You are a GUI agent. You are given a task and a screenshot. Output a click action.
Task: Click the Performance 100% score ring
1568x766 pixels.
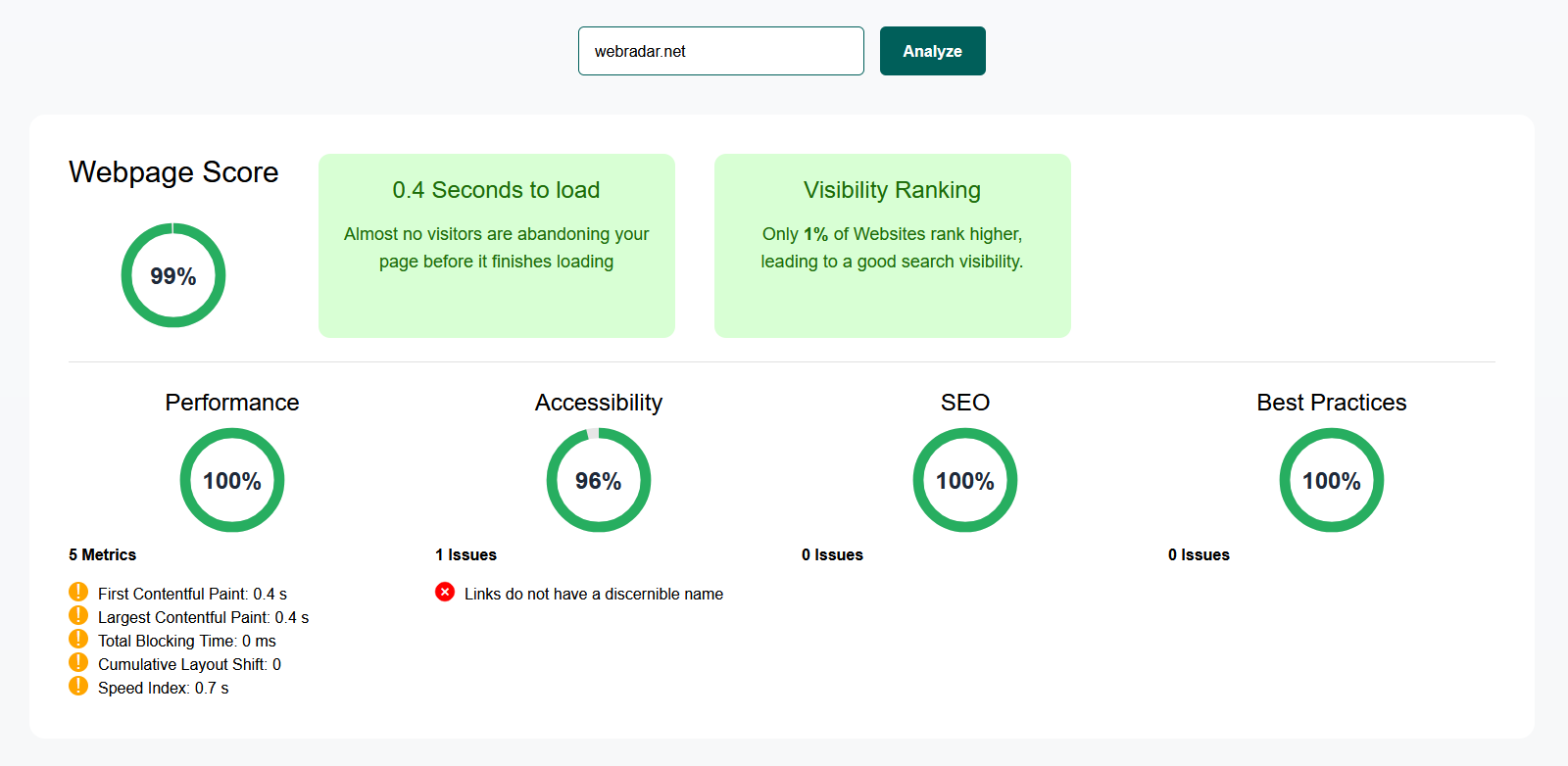tap(232, 480)
